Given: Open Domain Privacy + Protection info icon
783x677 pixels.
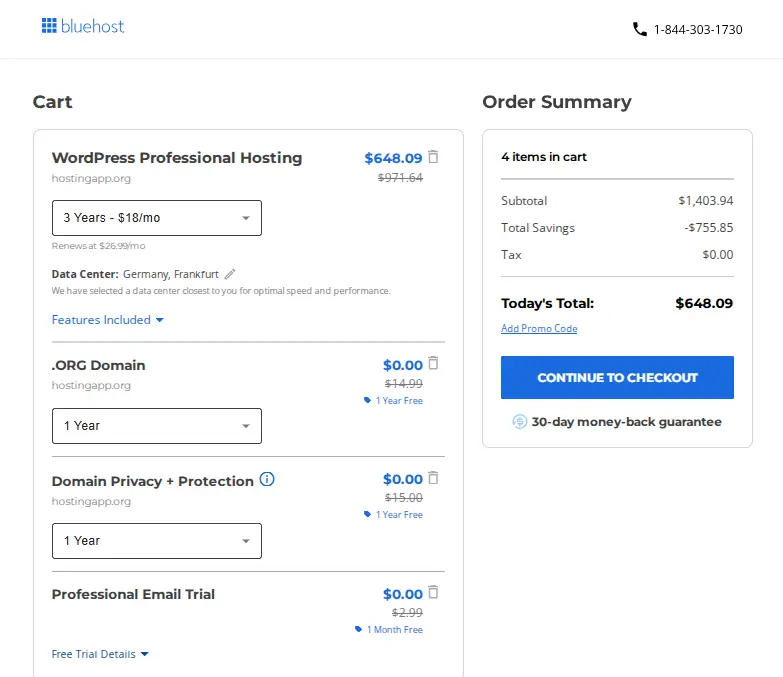Looking at the screenshot, I should (267, 480).
